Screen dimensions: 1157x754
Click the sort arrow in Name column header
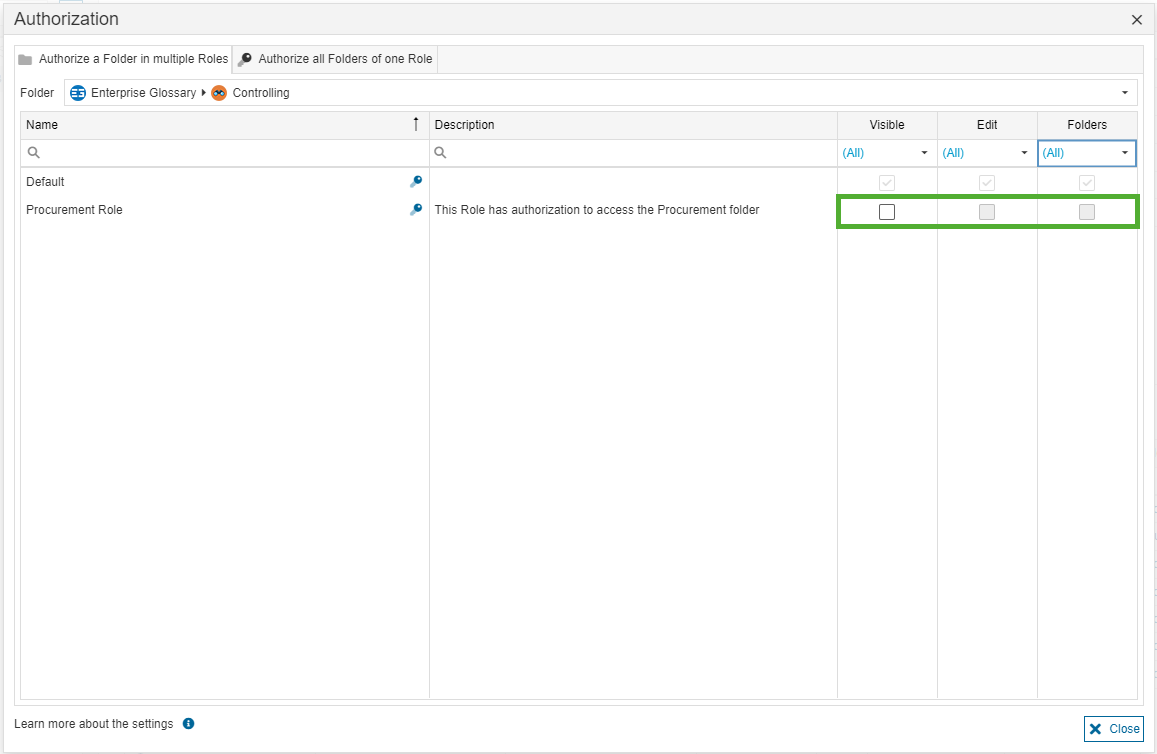pos(416,125)
